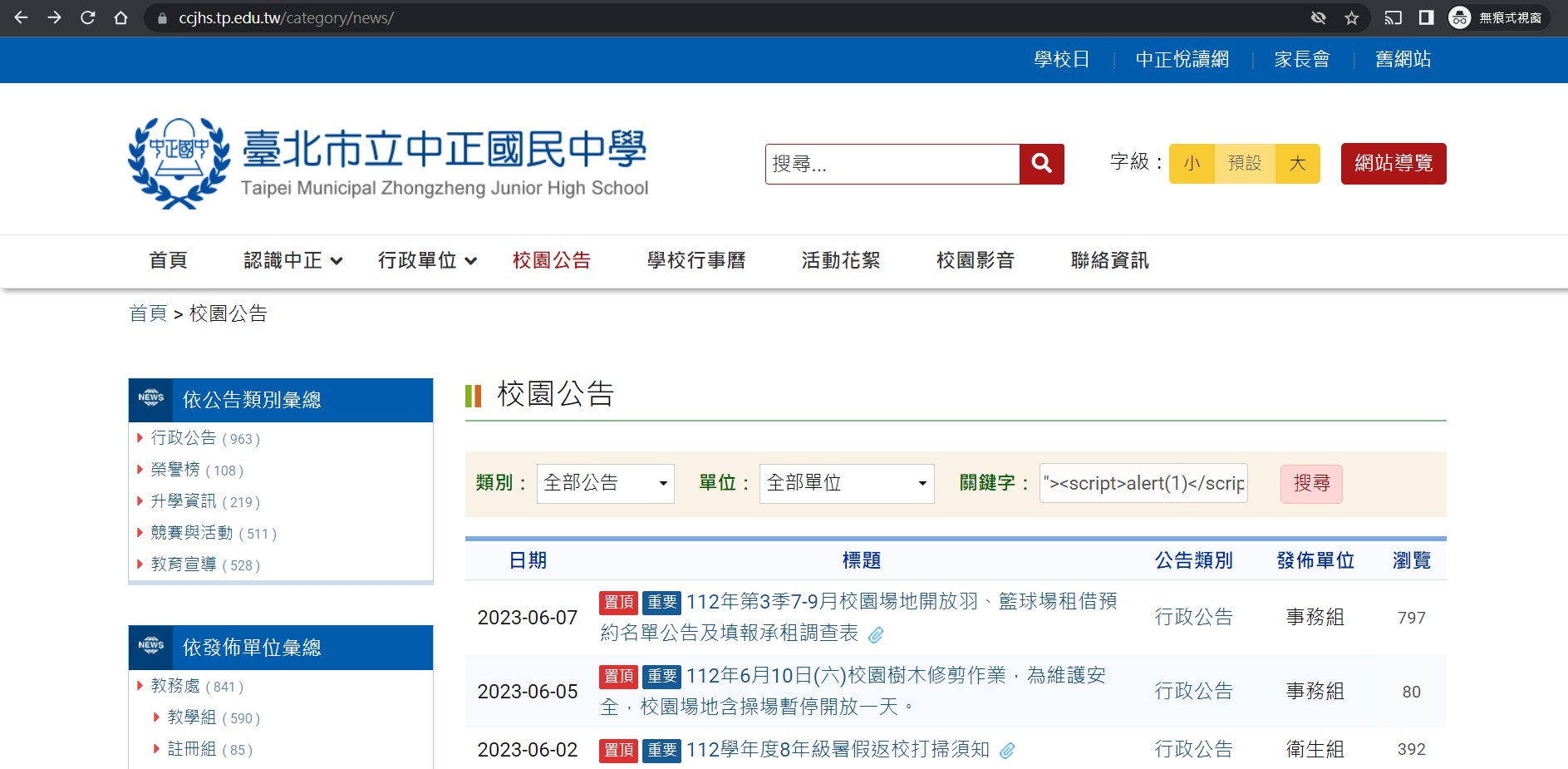Click the browser back arrow
This screenshot has width=1568, height=769.
coord(22,17)
